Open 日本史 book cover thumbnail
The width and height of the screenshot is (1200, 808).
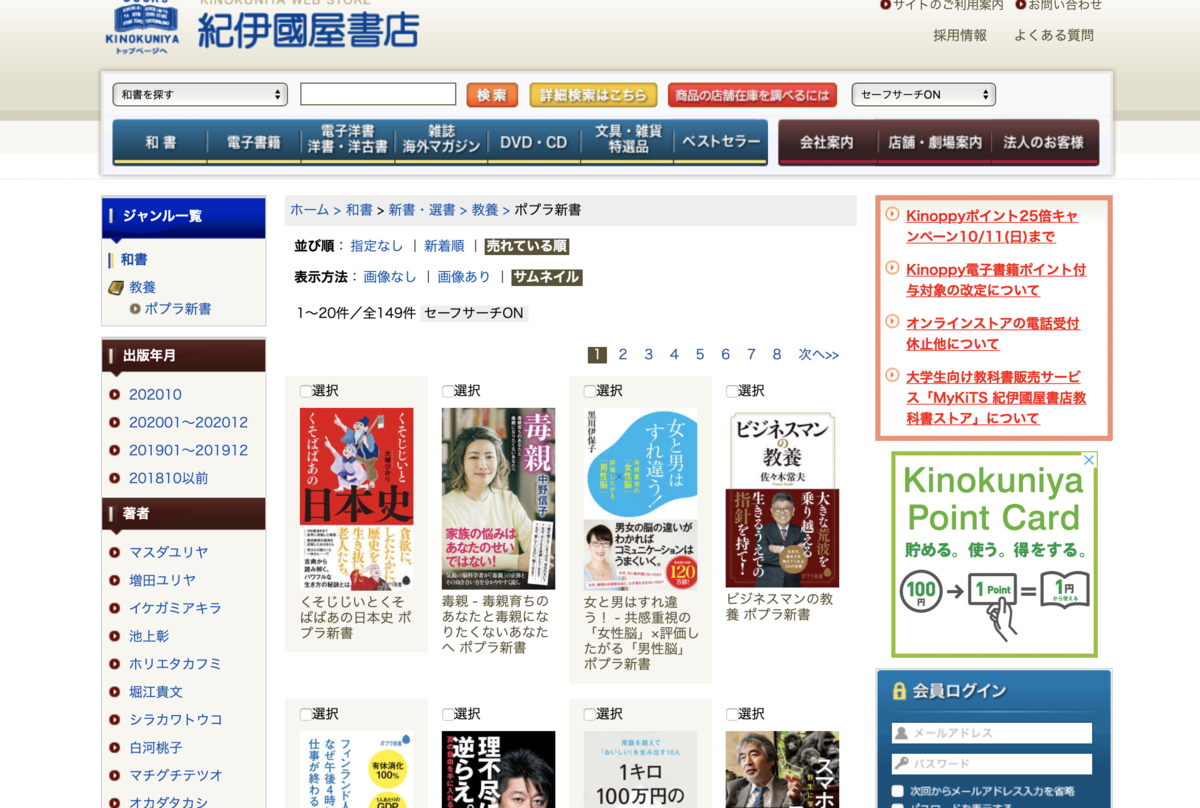(x=356, y=497)
